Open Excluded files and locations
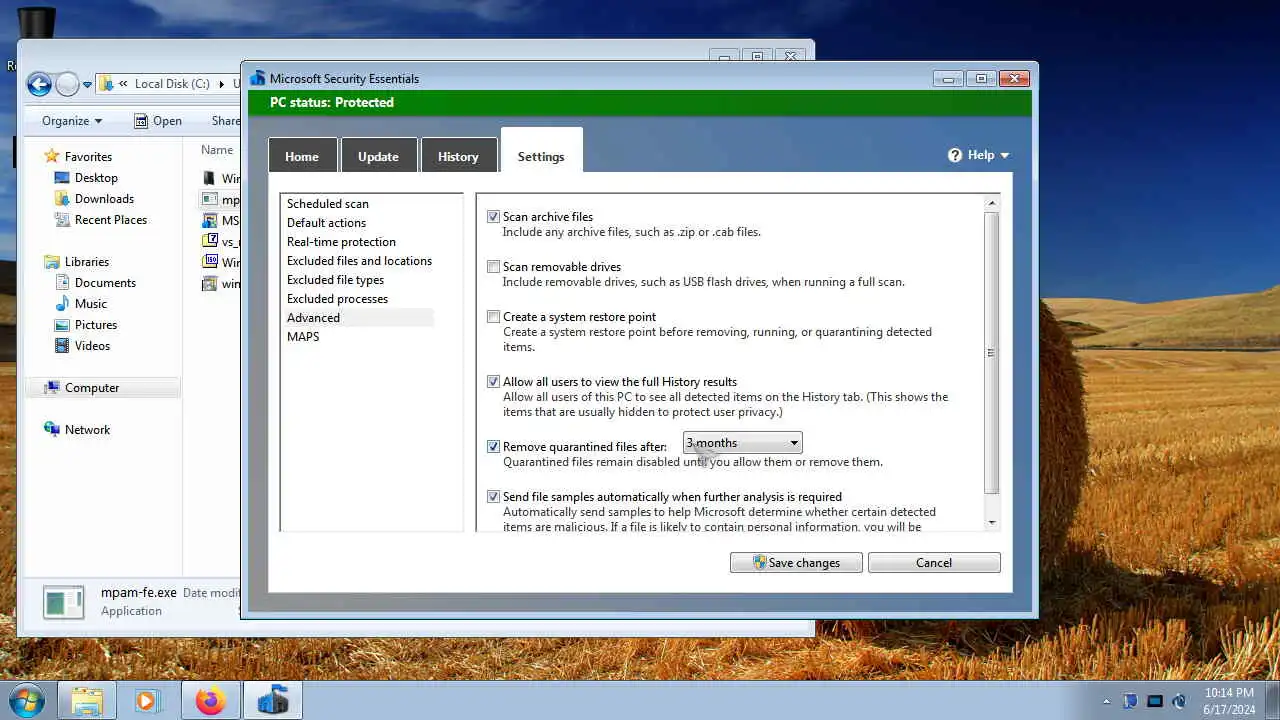This screenshot has height=720, width=1280. (x=359, y=261)
